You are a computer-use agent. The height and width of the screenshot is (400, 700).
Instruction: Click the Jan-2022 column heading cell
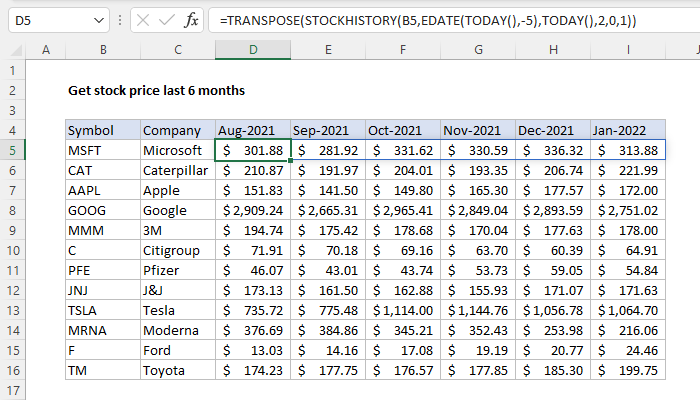click(627, 130)
